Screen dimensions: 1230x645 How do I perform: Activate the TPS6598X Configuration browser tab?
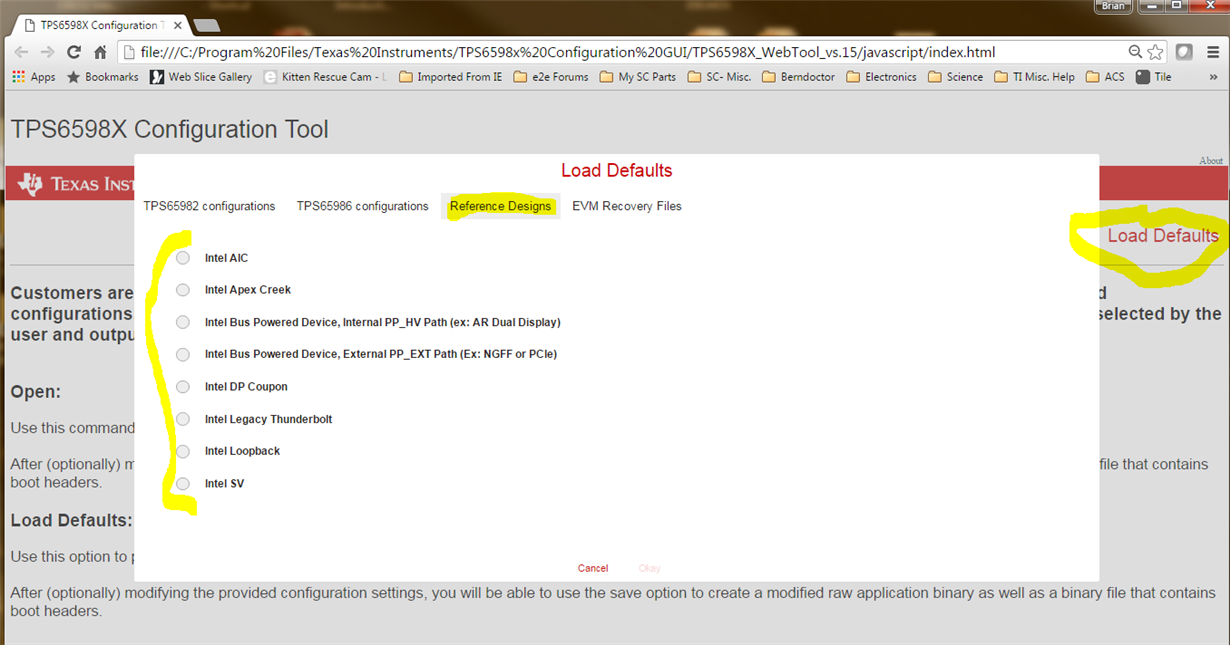tap(100, 25)
